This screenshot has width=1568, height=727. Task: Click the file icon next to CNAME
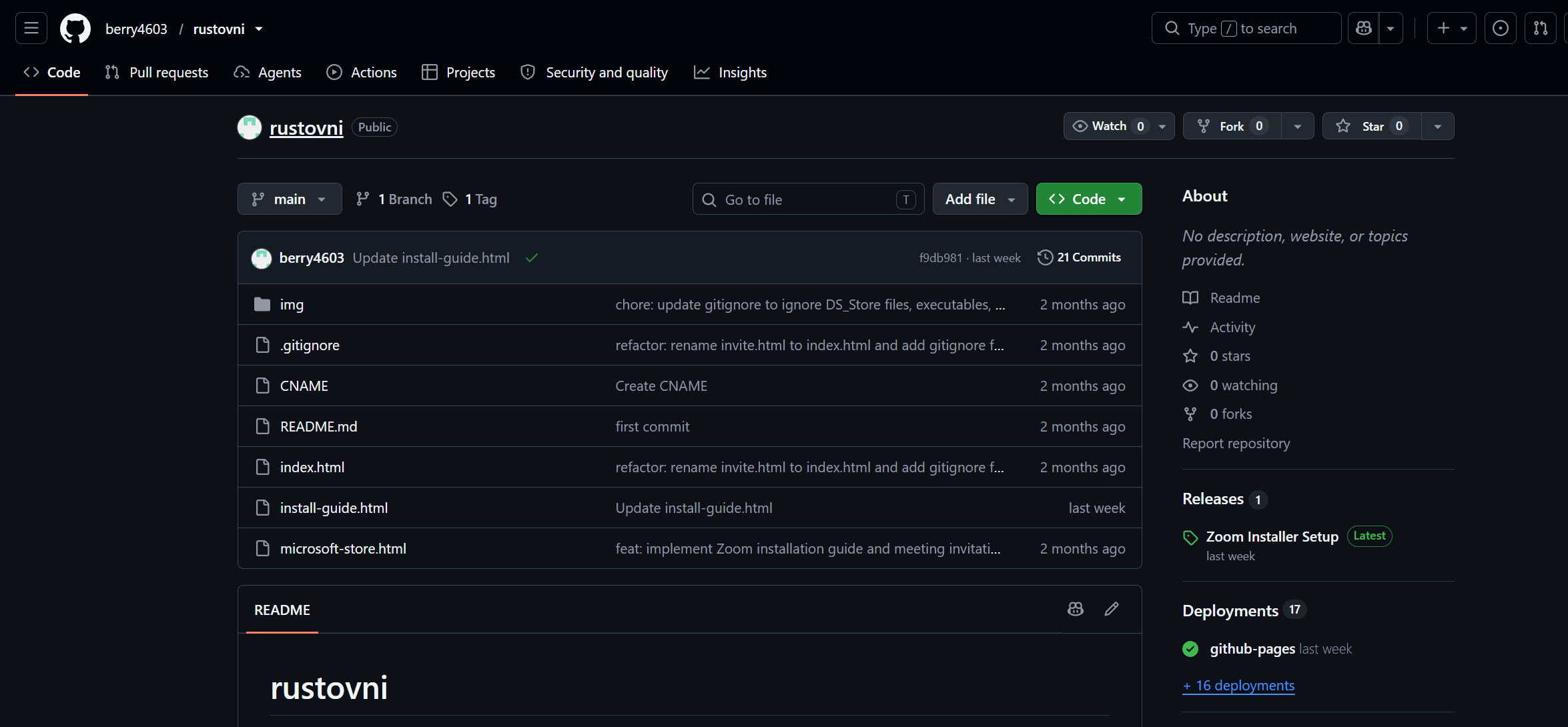tap(262, 386)
